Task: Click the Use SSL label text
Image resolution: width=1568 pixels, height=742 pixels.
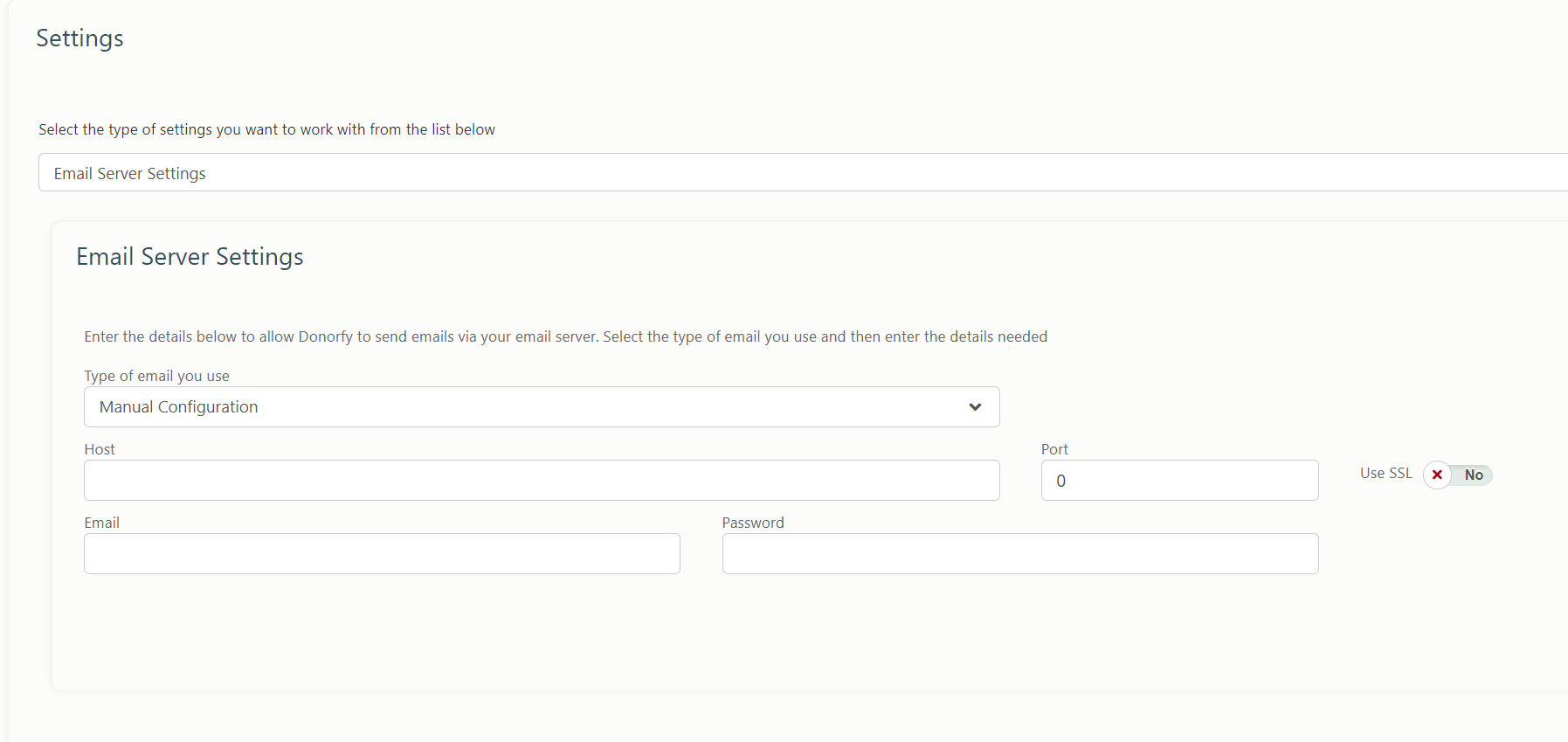Action: tap(1385, 473)
